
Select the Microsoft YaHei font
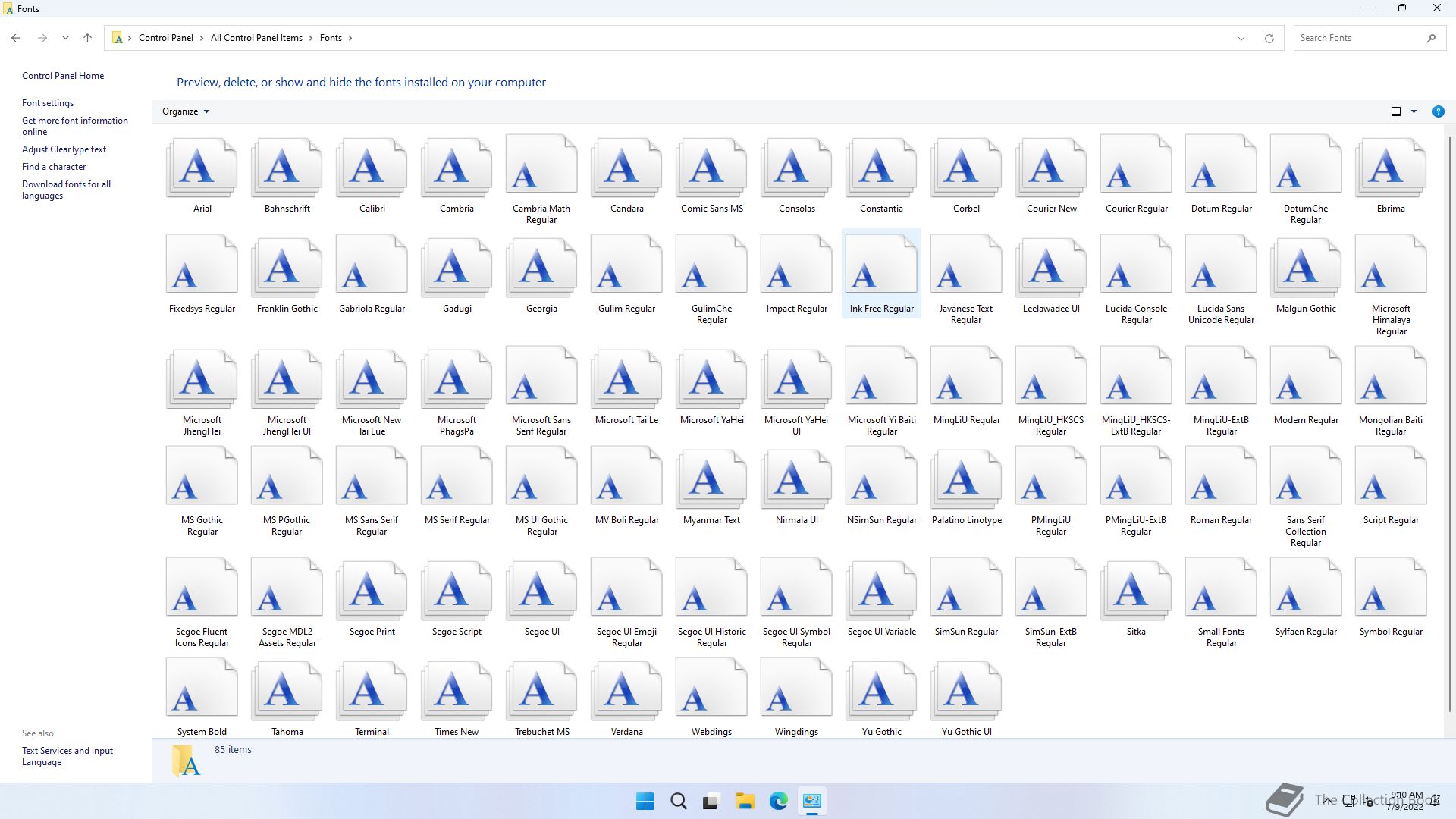711,387
